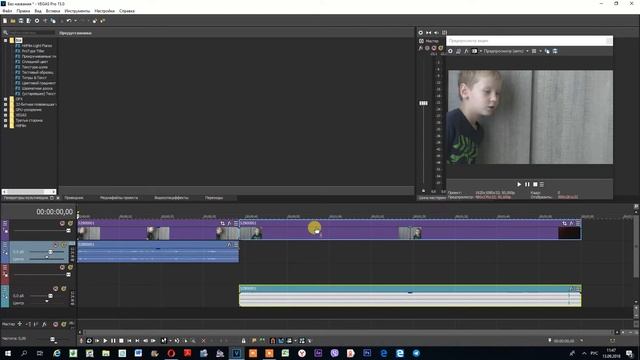Switch to the Видеоэффекты tab
Screen dimensions: 640x360
point(171,198)
